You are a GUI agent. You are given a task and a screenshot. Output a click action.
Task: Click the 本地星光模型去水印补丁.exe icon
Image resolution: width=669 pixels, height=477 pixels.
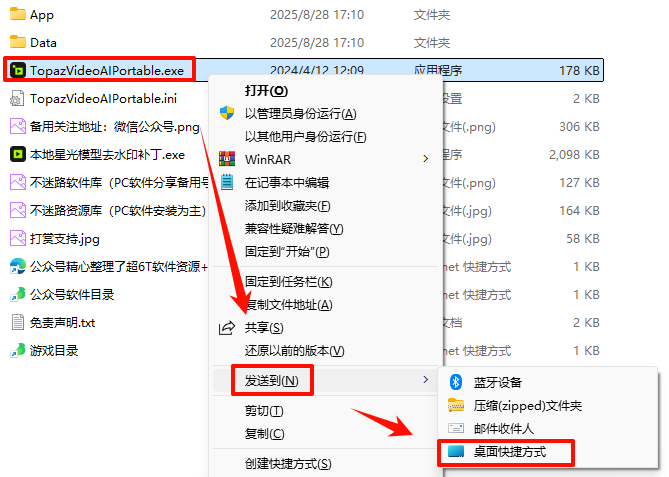(x=17, y=154)
